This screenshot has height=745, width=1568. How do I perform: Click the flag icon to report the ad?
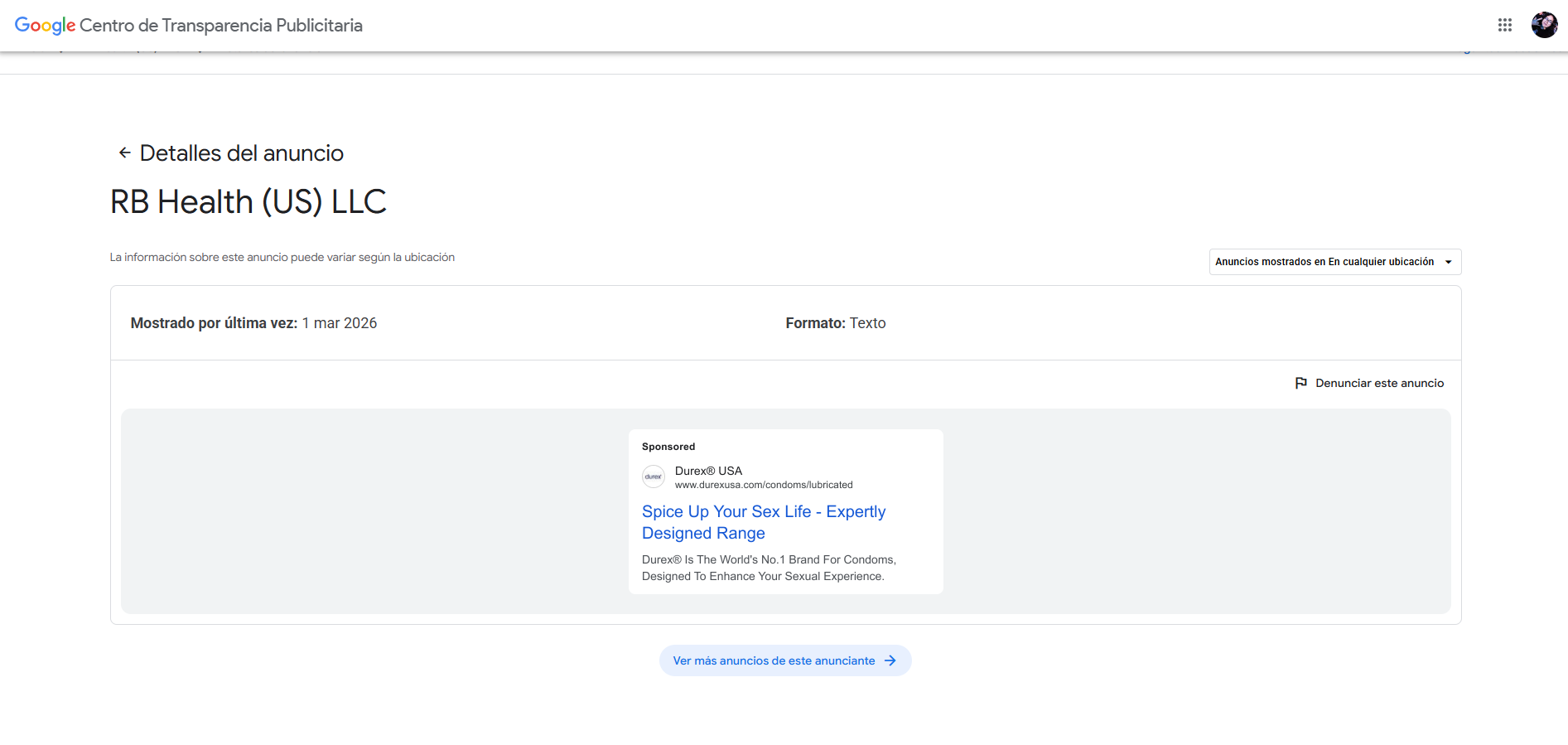coord(1300,383)
